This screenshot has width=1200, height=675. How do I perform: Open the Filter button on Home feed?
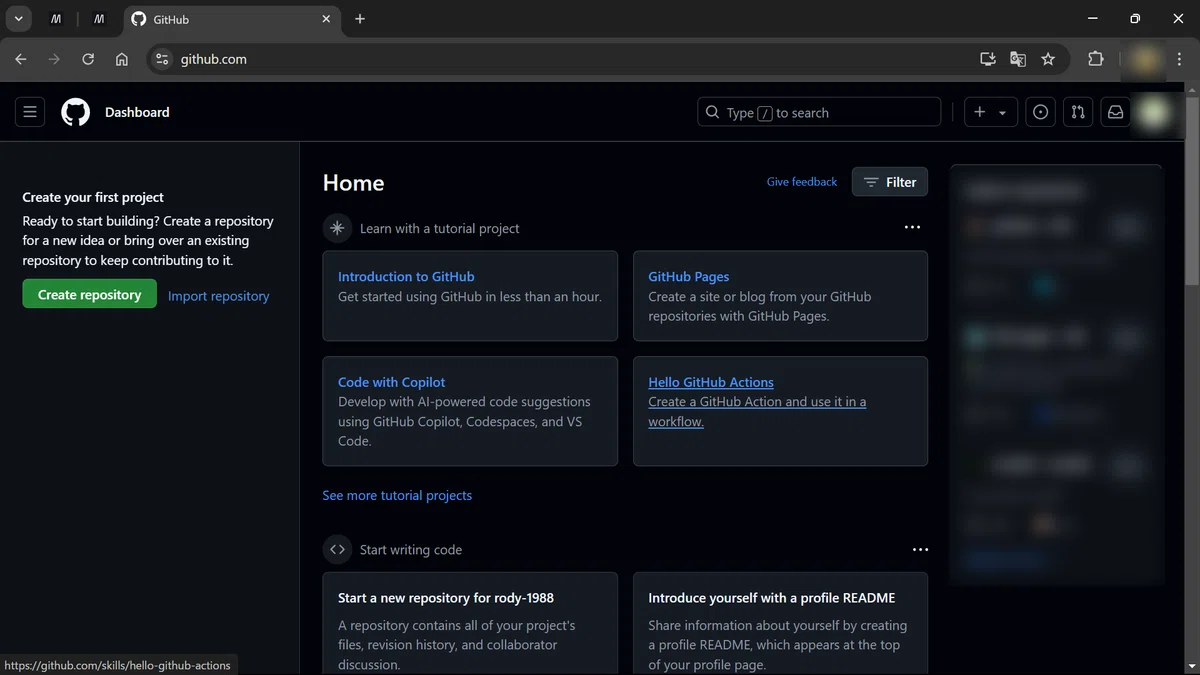click(x=890, y=182)
